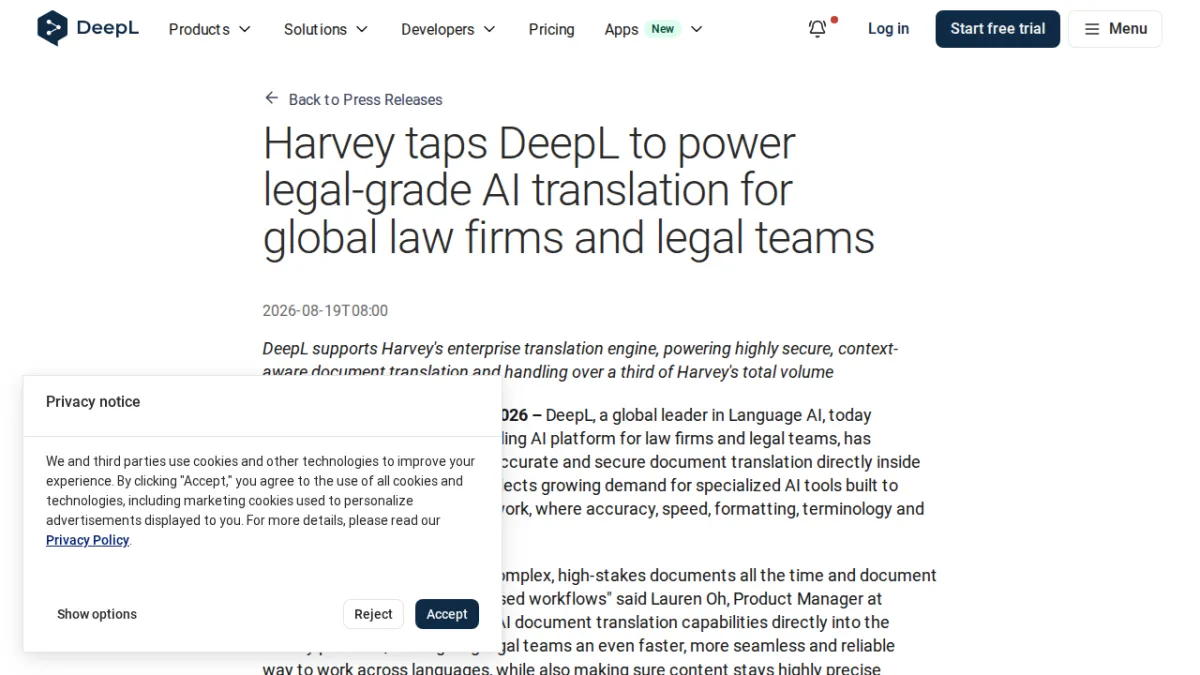Go Back to Press Releases
Image resolution: width=1200 pixels, height=675 pixels.
click(x=365, y=99)
